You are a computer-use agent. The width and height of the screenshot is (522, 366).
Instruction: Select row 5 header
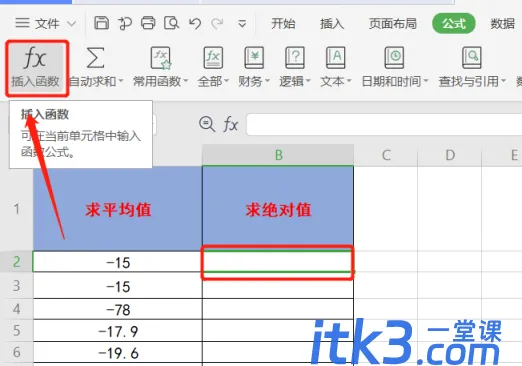coord(17,331)
